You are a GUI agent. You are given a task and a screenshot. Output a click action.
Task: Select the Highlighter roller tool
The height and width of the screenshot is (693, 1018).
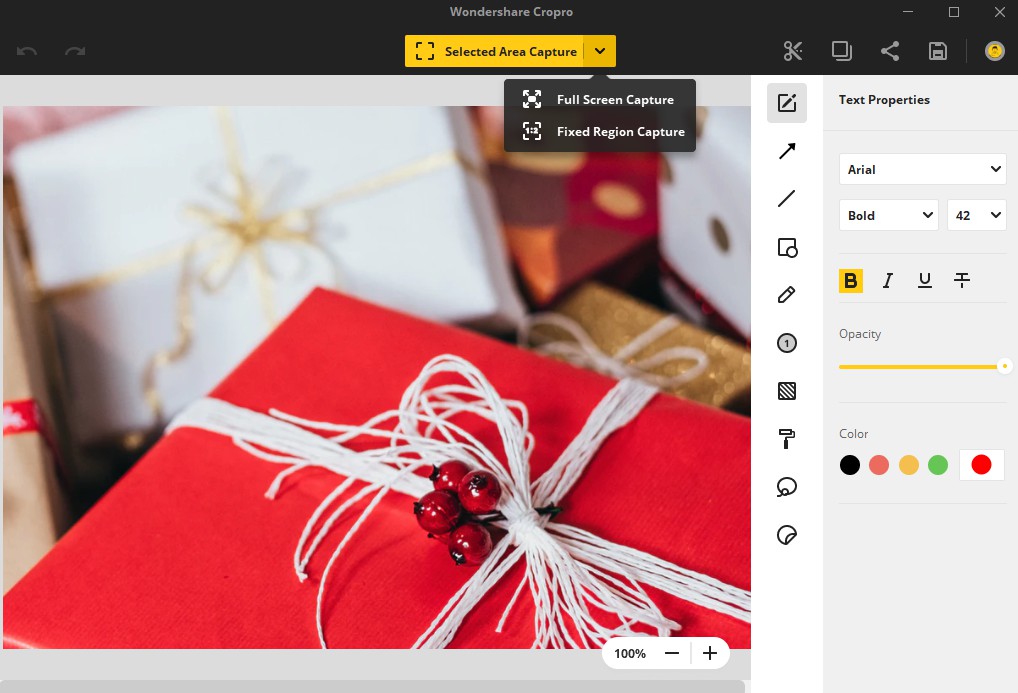[x=787, y=439]
